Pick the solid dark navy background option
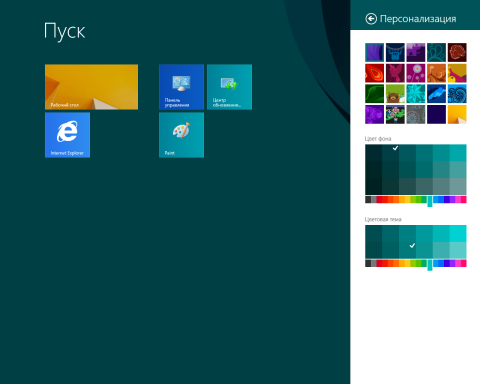This screenshot has height=384, width=480. coord(436,114)
